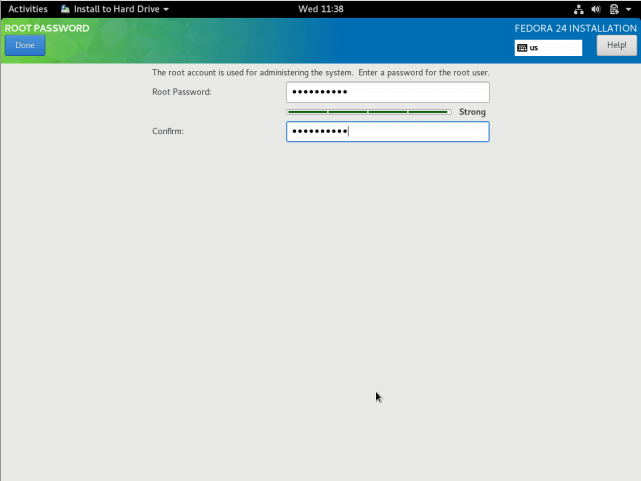The height and width of the screenshot is (481, 641).
Task: Expand the system menu arrow
Action: pyautogui.click(x=628, y=9)
